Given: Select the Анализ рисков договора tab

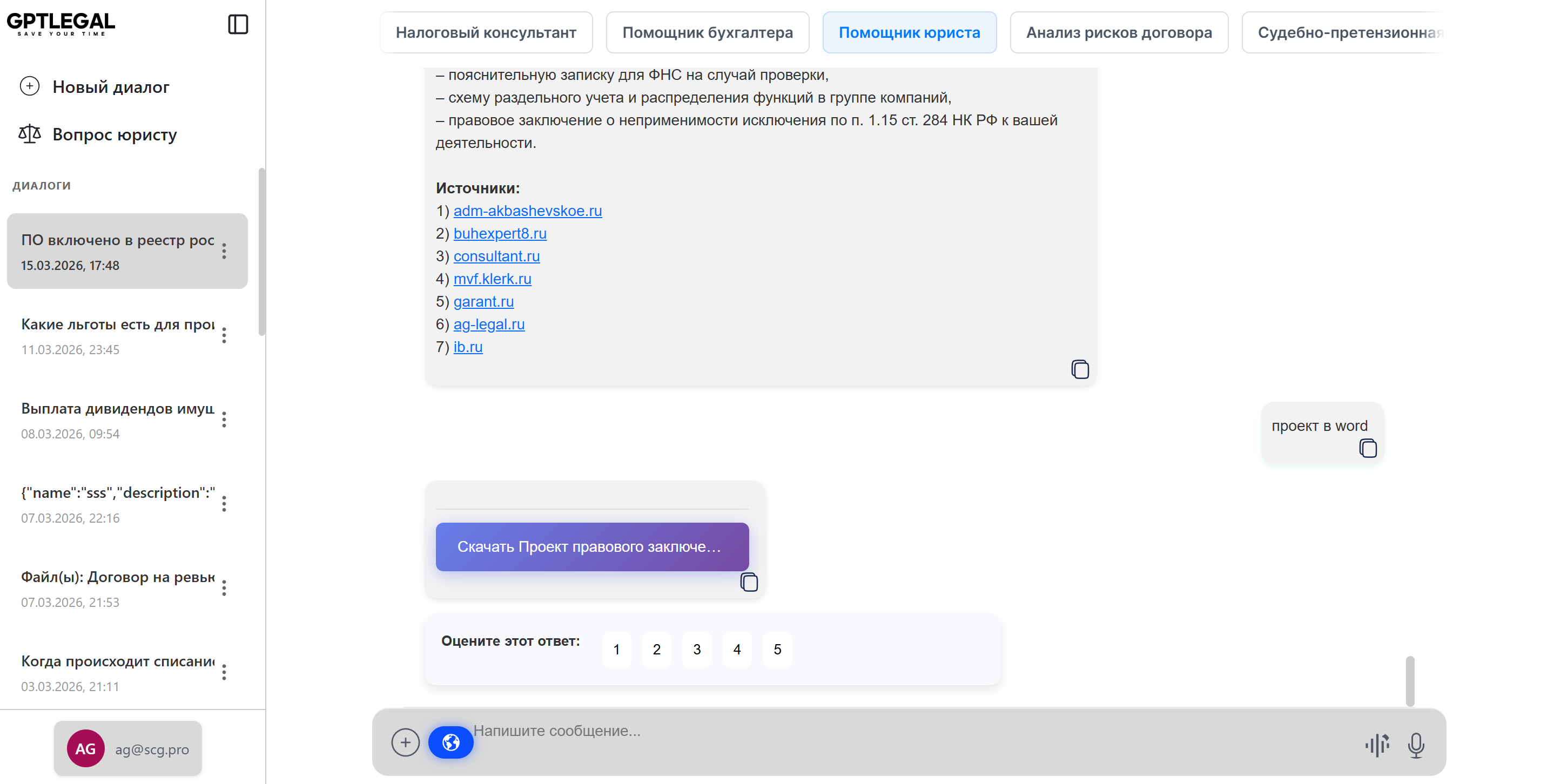Looking at the screenshot, I should click(1118, 32).
